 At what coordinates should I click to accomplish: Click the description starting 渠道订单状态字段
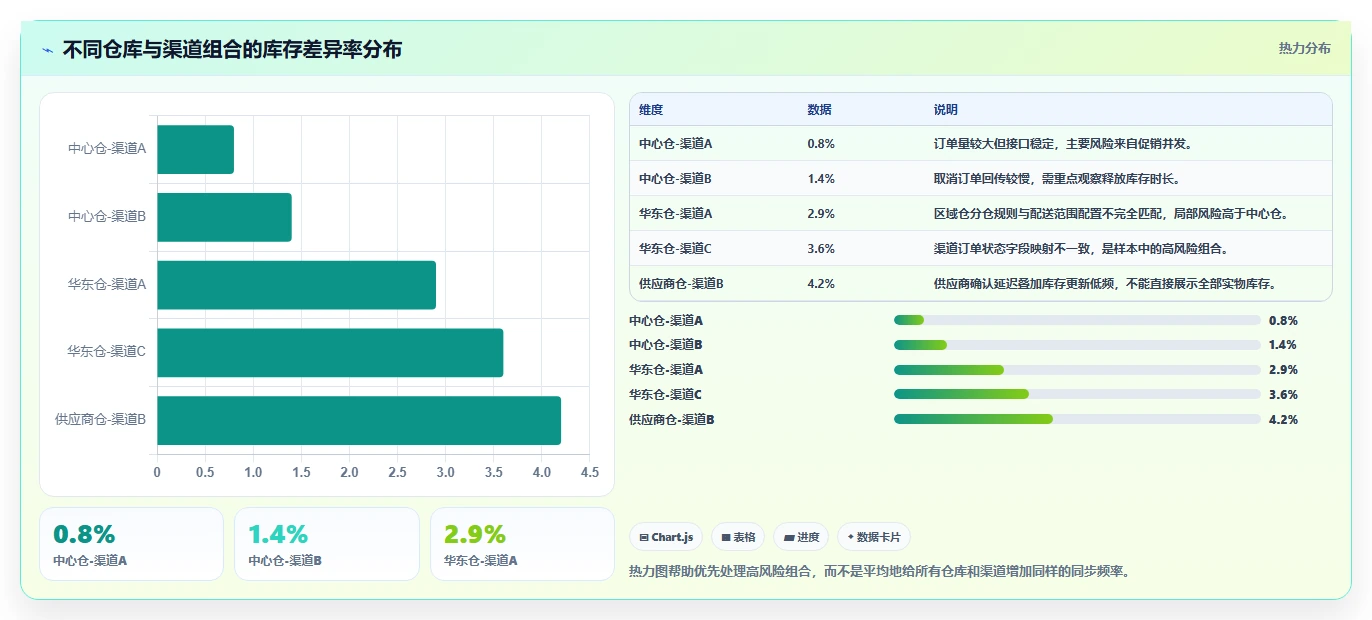click(x=1081, y=249)
